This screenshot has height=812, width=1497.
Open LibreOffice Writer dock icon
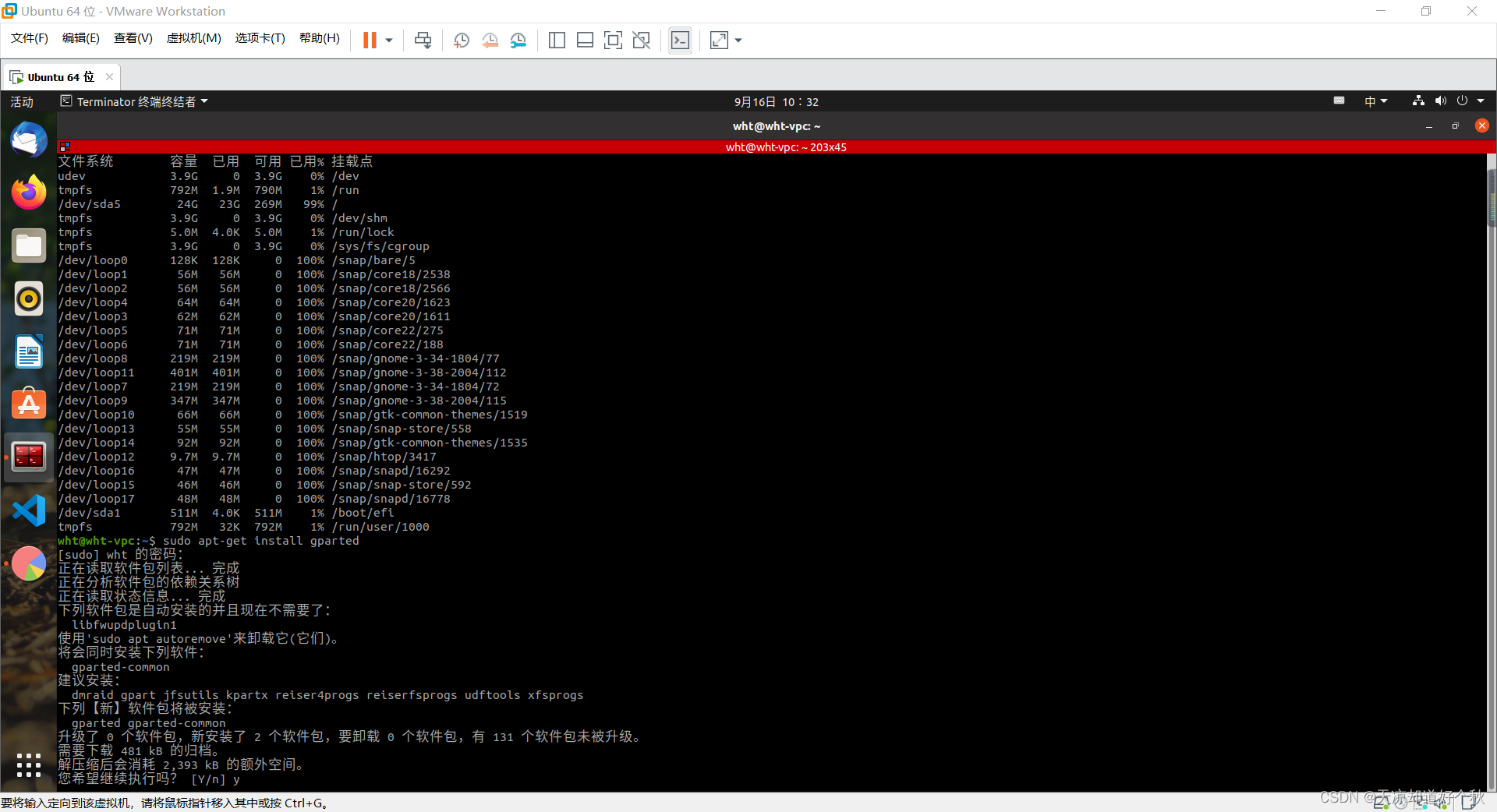(x=29, y=351)
